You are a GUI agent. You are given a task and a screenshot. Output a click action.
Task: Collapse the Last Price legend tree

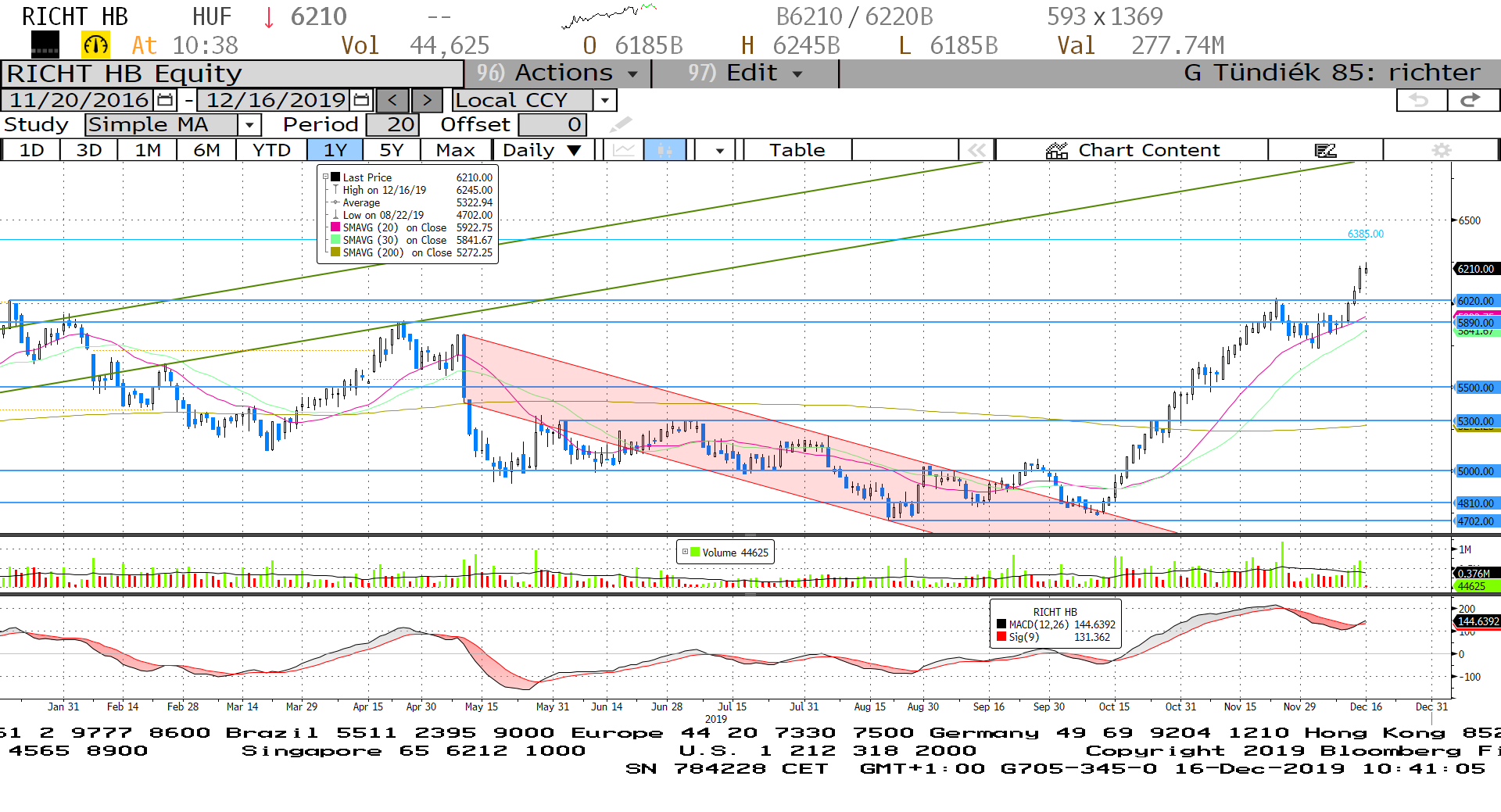[x=326, y=177]
